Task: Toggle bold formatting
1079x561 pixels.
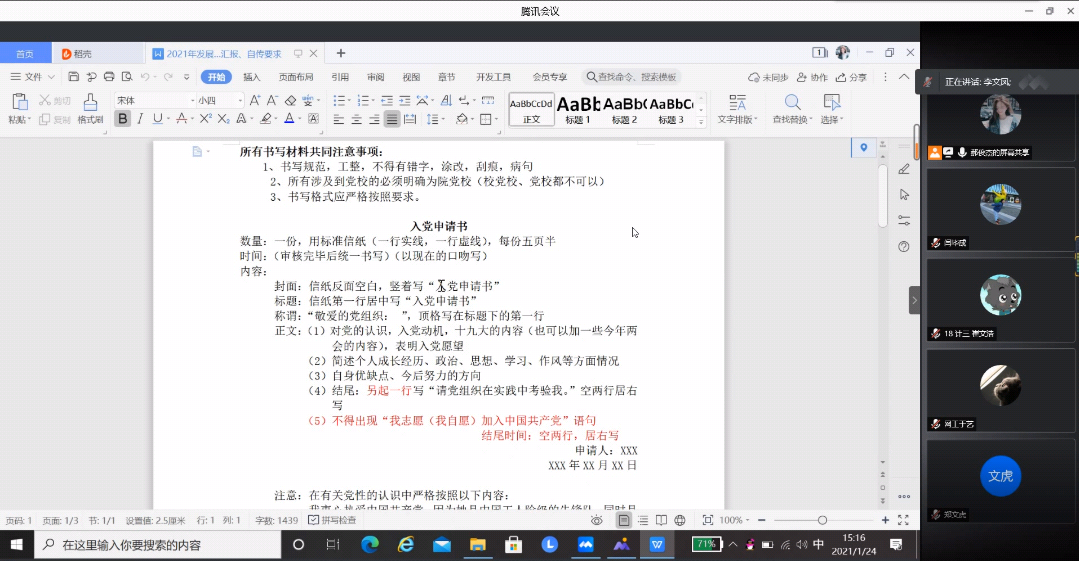Action: [x=123, y=119]
